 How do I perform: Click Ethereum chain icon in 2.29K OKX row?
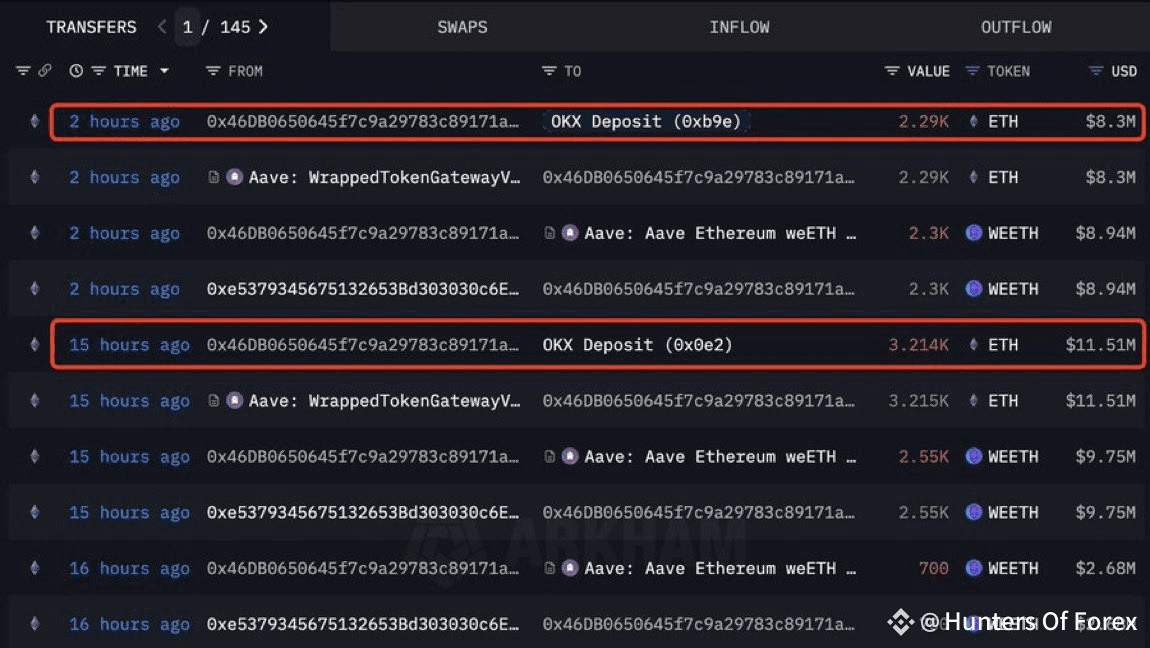[34, 122]
